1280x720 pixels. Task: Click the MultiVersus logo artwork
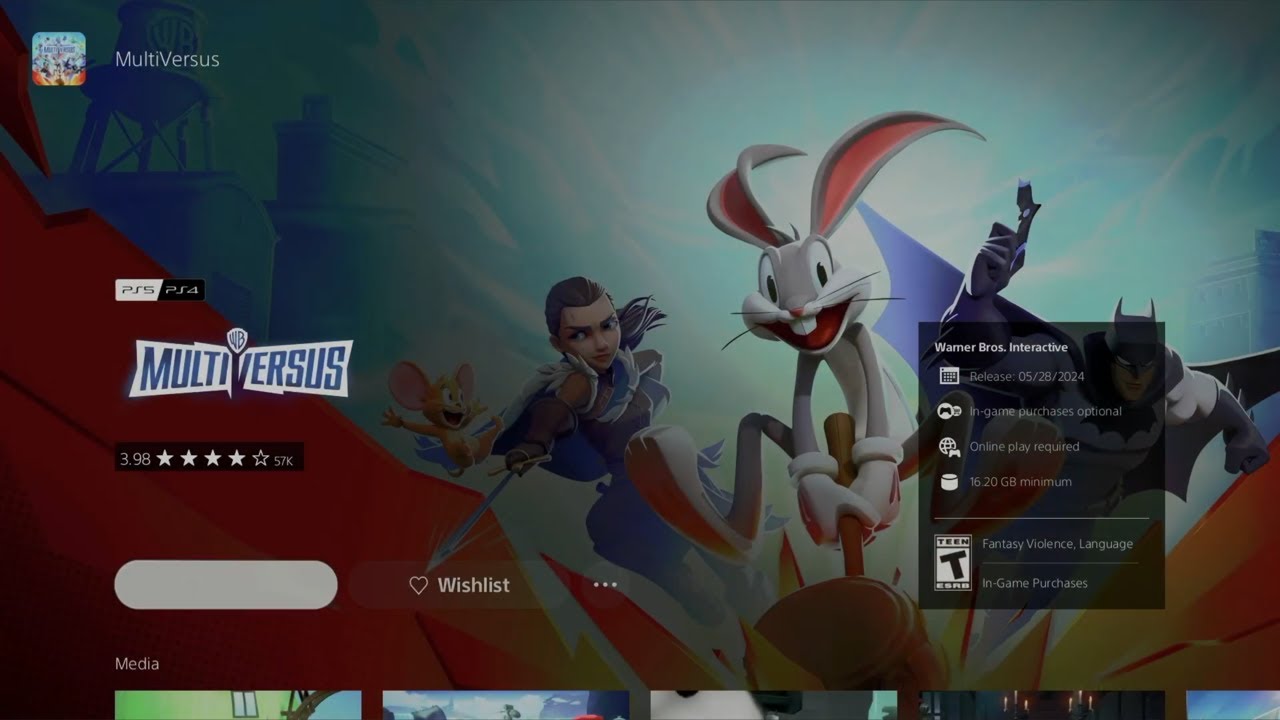coord(240,365)
